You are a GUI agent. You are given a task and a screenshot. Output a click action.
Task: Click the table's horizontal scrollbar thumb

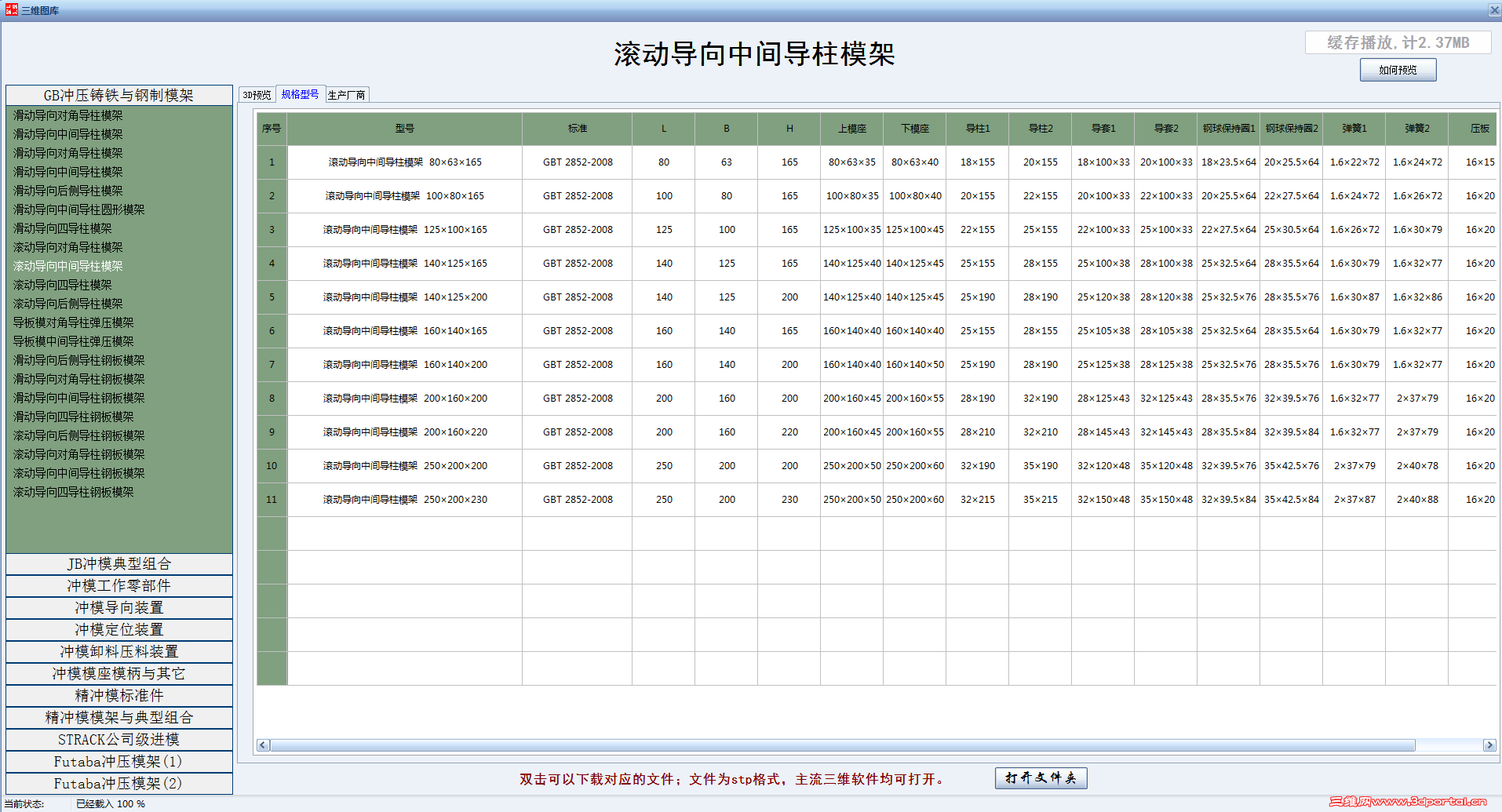coord(842,745)
